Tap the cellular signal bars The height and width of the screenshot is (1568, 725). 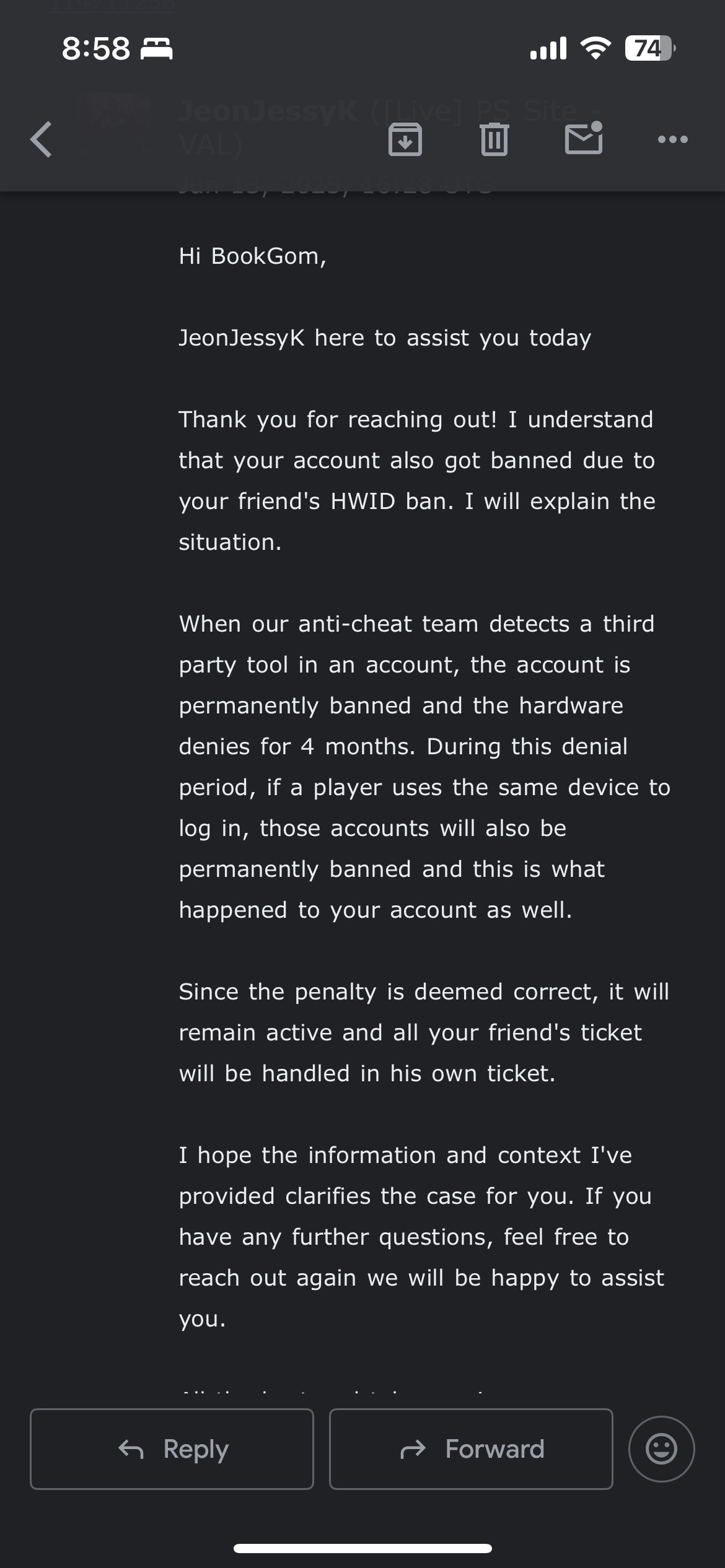point(548,48)
